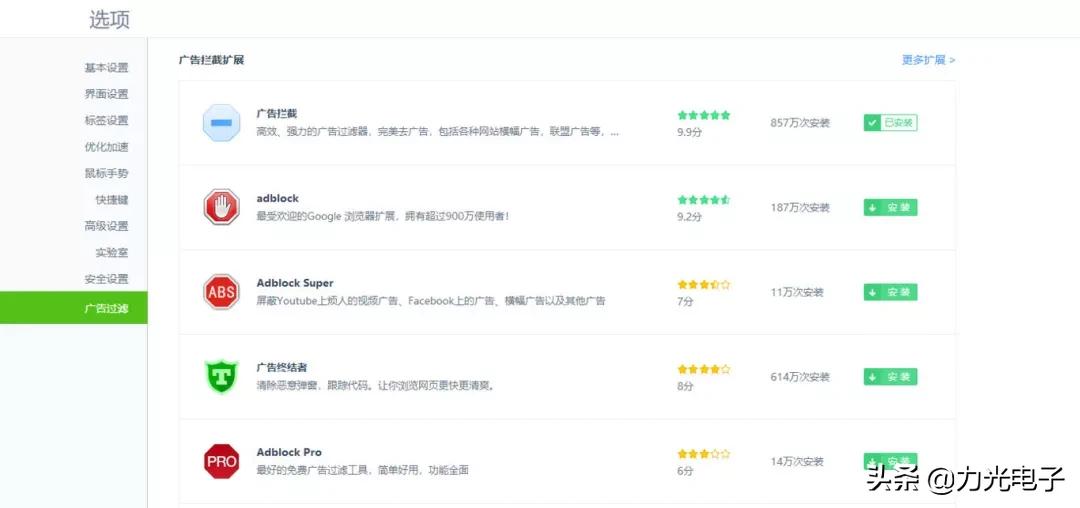Click the Adblock Super title
This screenshot has width=1080, height=508.
(x=295, y=283)
